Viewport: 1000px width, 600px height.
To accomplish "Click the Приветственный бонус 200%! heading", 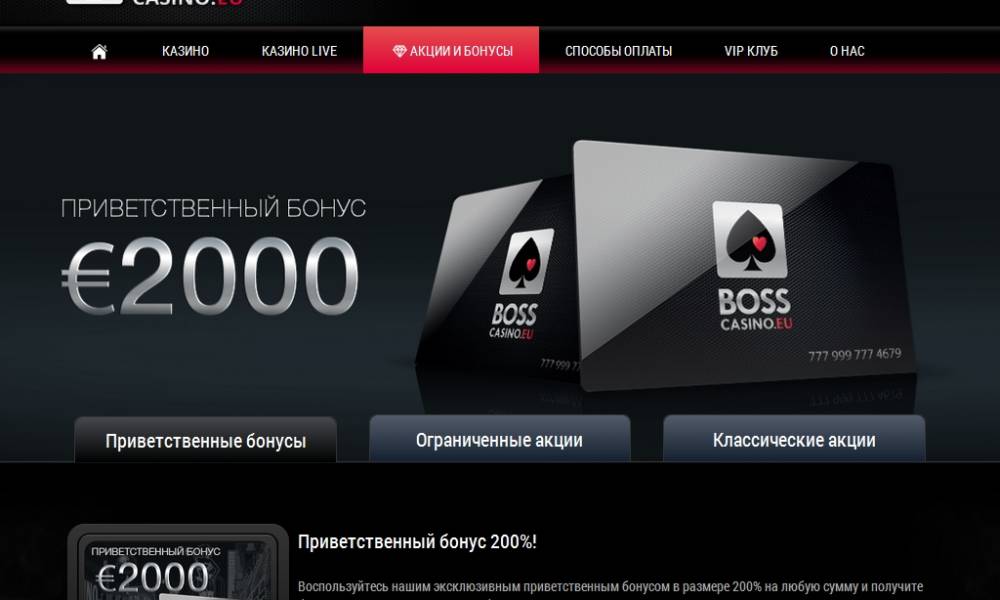I will (417, 542).
